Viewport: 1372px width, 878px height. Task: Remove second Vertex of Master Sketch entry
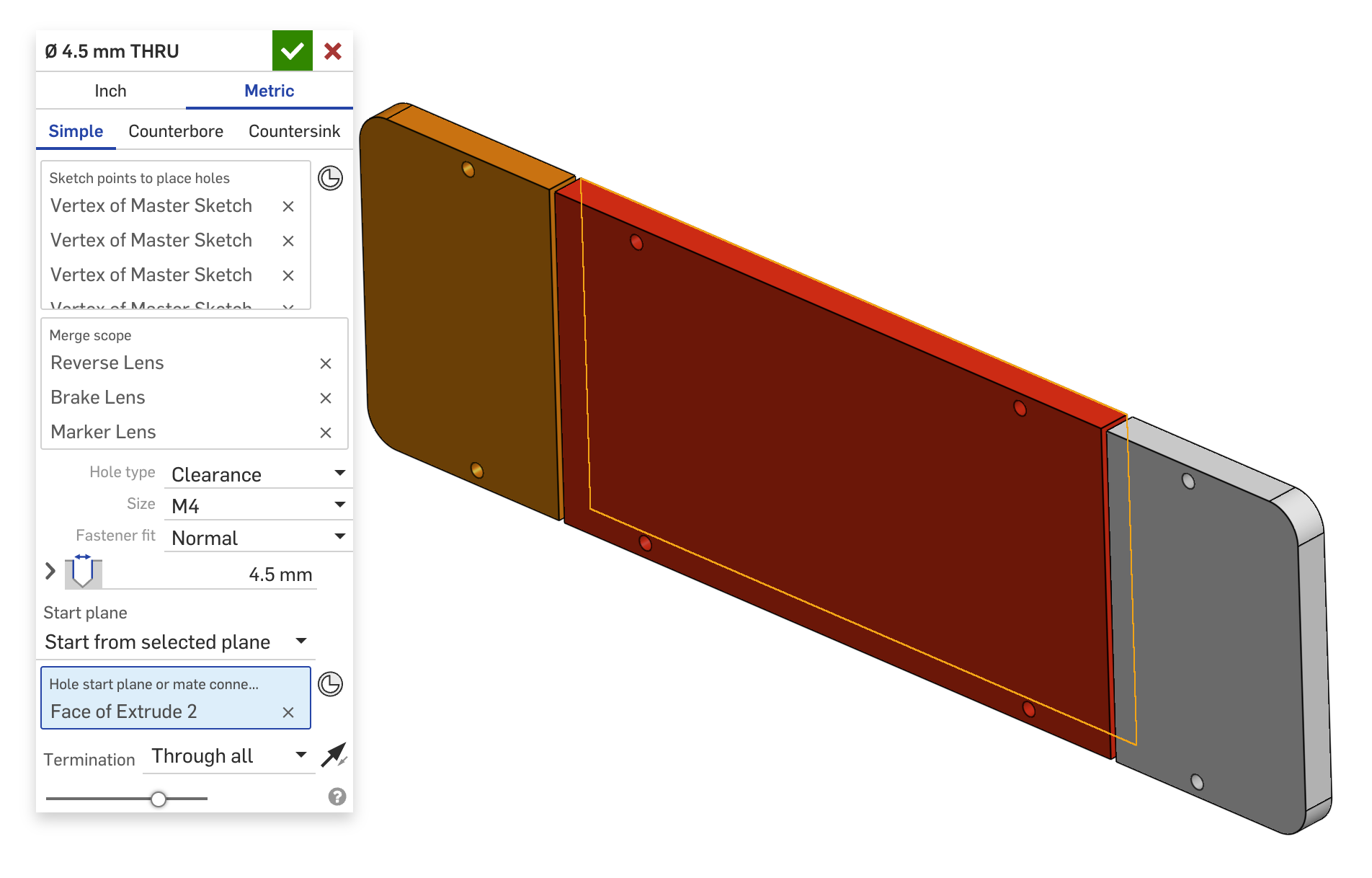pos(288,241)
